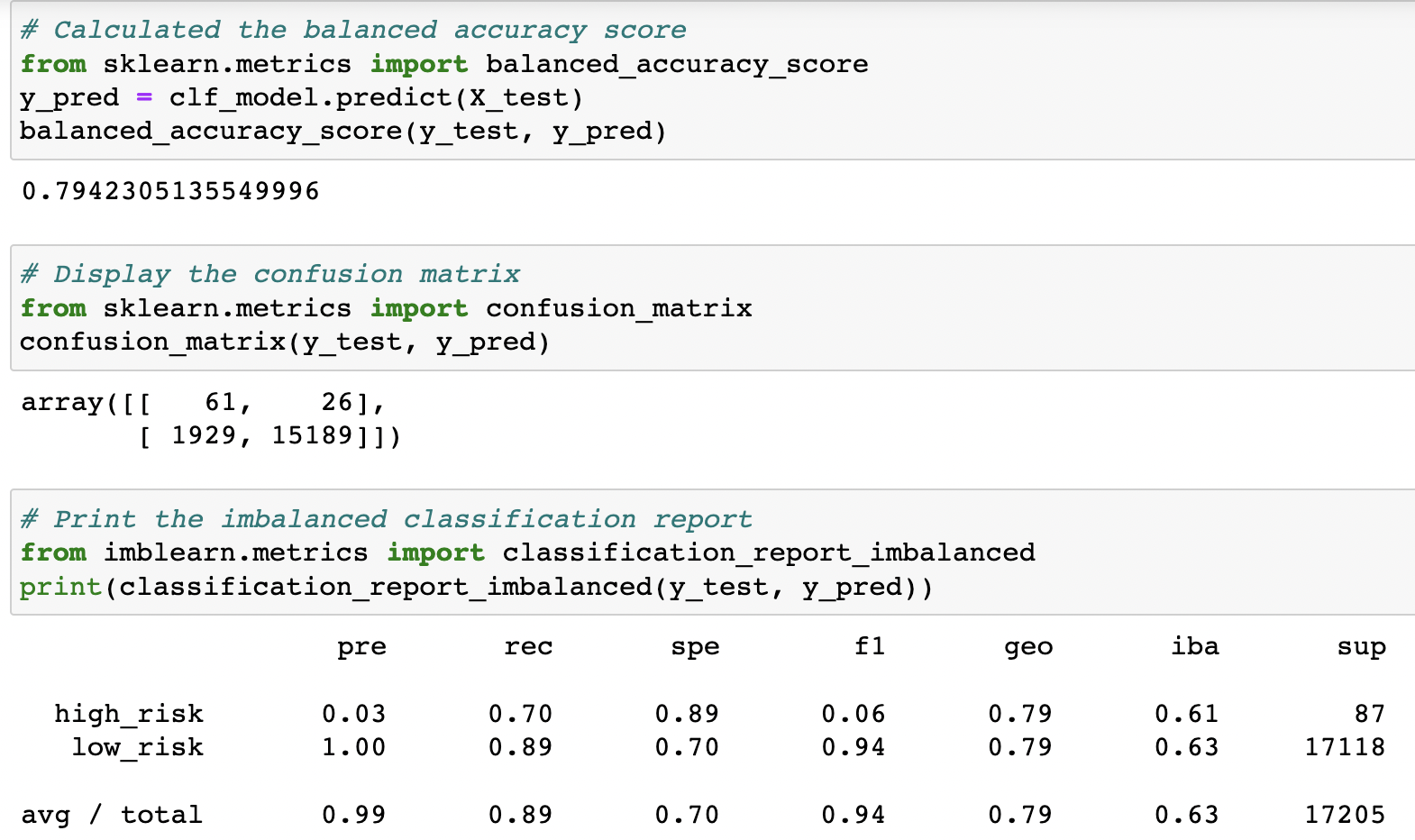
Task: Click the geo column header
Action: coord(1028,647)
